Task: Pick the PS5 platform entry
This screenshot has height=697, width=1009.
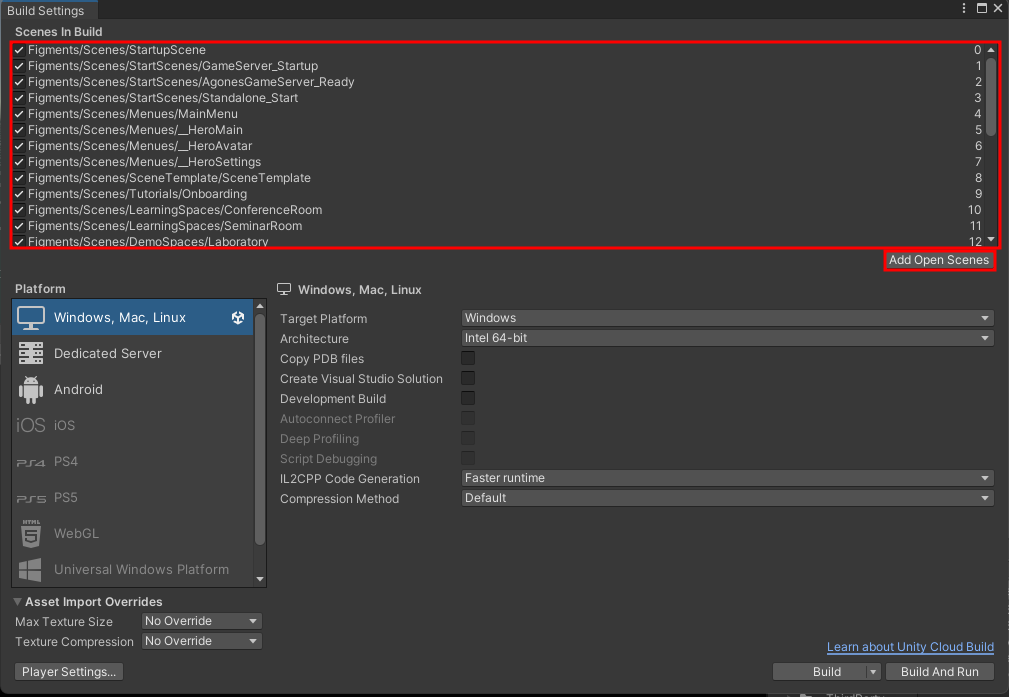Action: tap(133, 497)
